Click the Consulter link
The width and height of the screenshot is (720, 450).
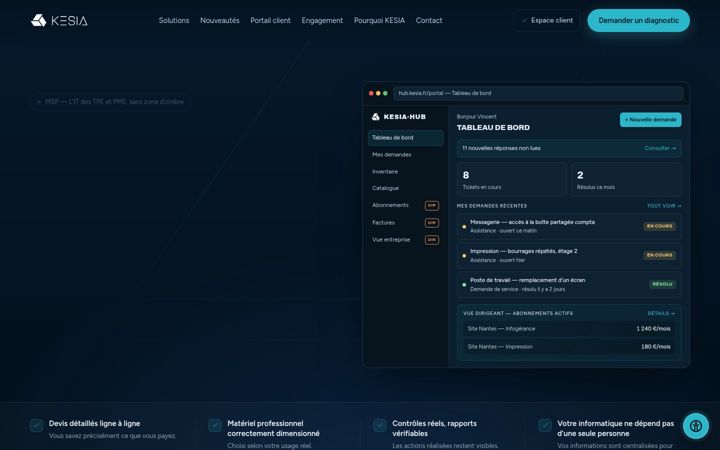pyautogui.click(x=660, y=148)
